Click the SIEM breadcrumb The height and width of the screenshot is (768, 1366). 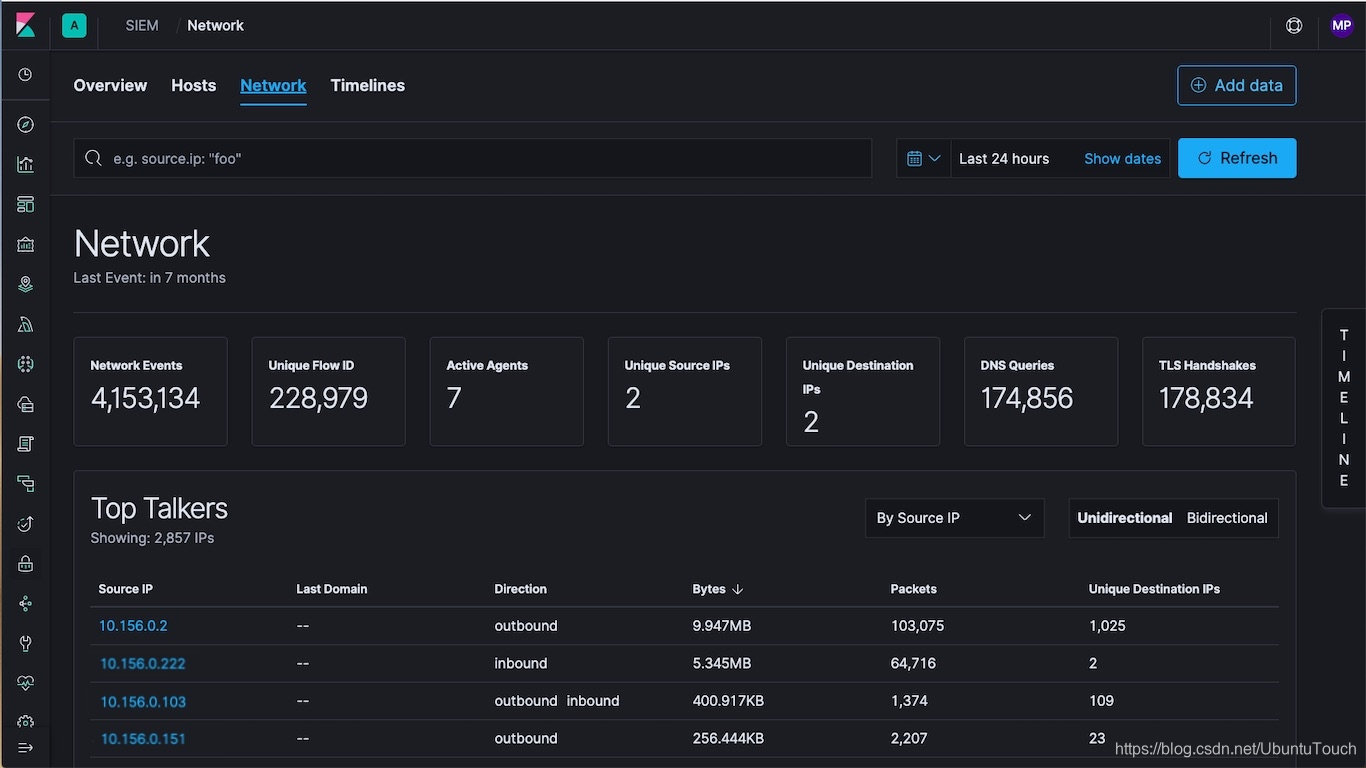pos(142,26)
